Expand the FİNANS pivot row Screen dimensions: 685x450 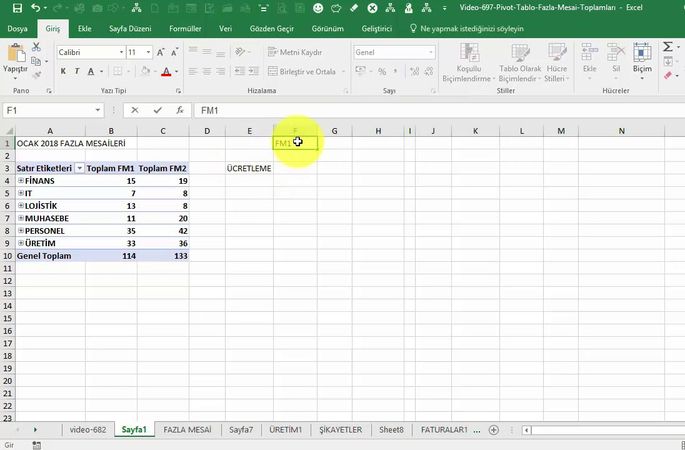click(21, 180)
